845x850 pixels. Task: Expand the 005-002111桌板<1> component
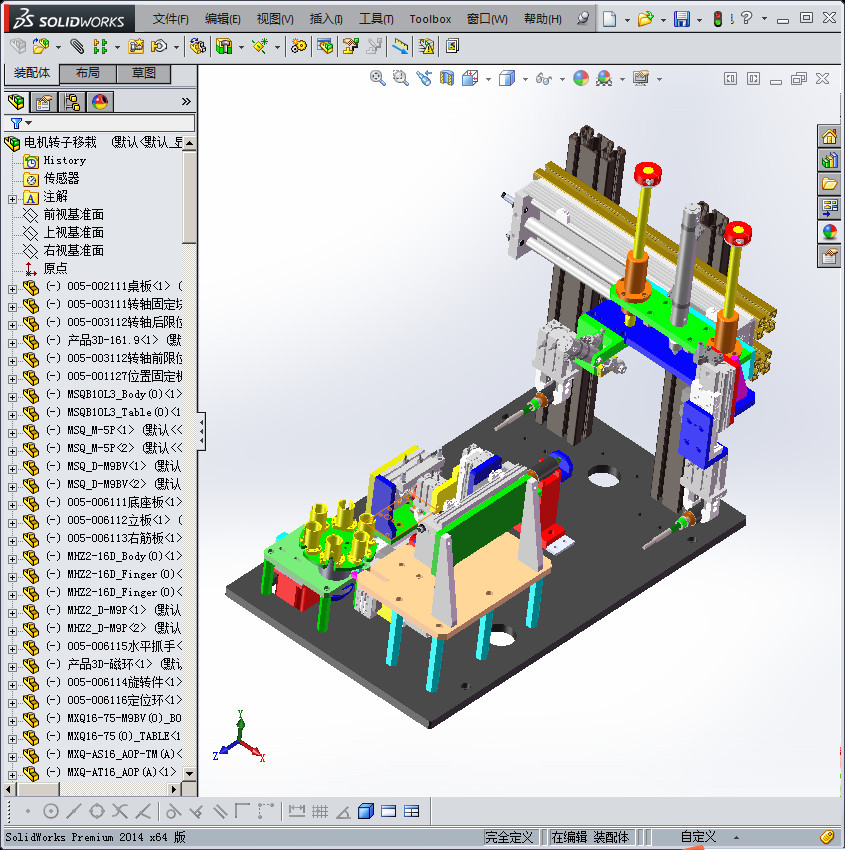point(12,289)
